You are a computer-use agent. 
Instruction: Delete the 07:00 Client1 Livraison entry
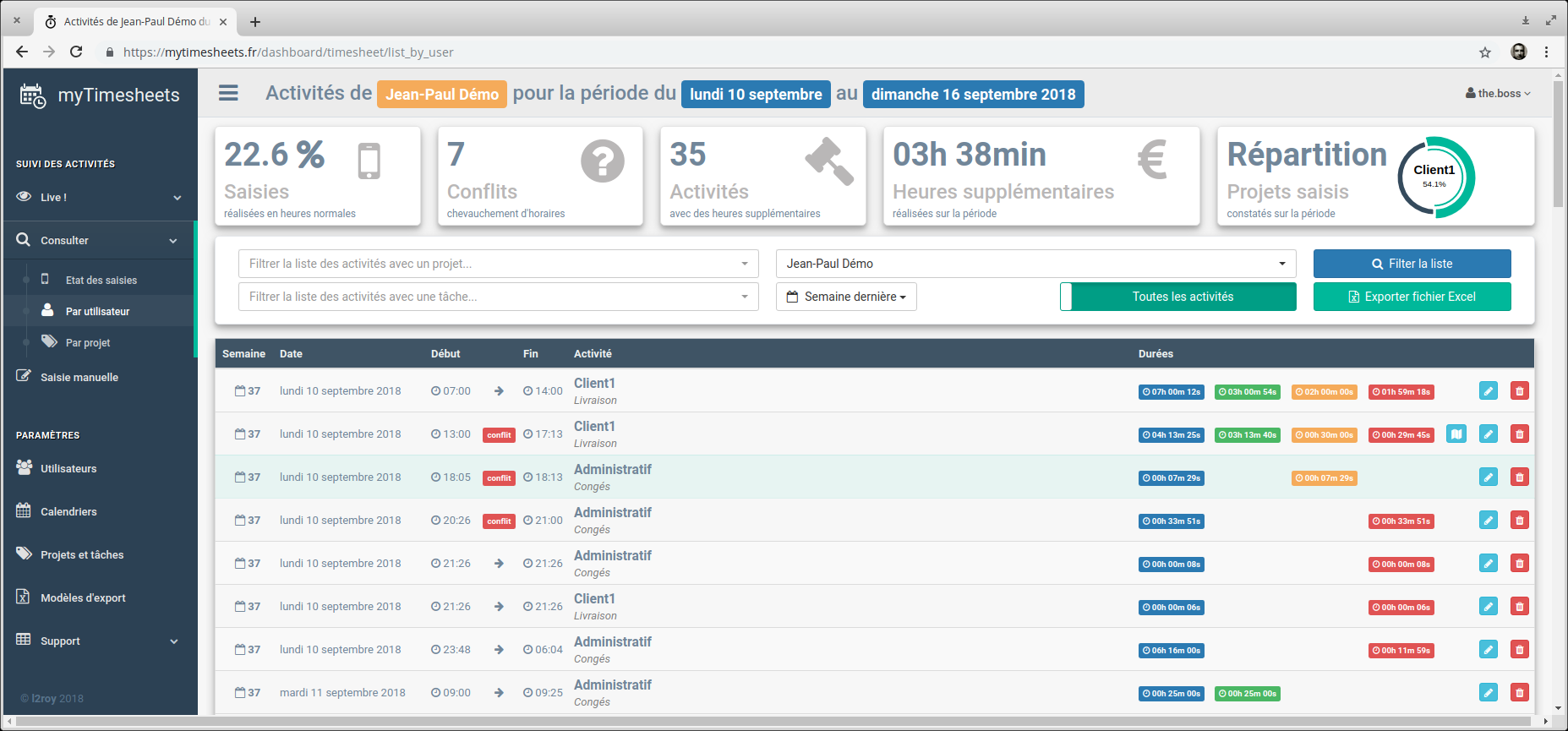coord(1519,391)
